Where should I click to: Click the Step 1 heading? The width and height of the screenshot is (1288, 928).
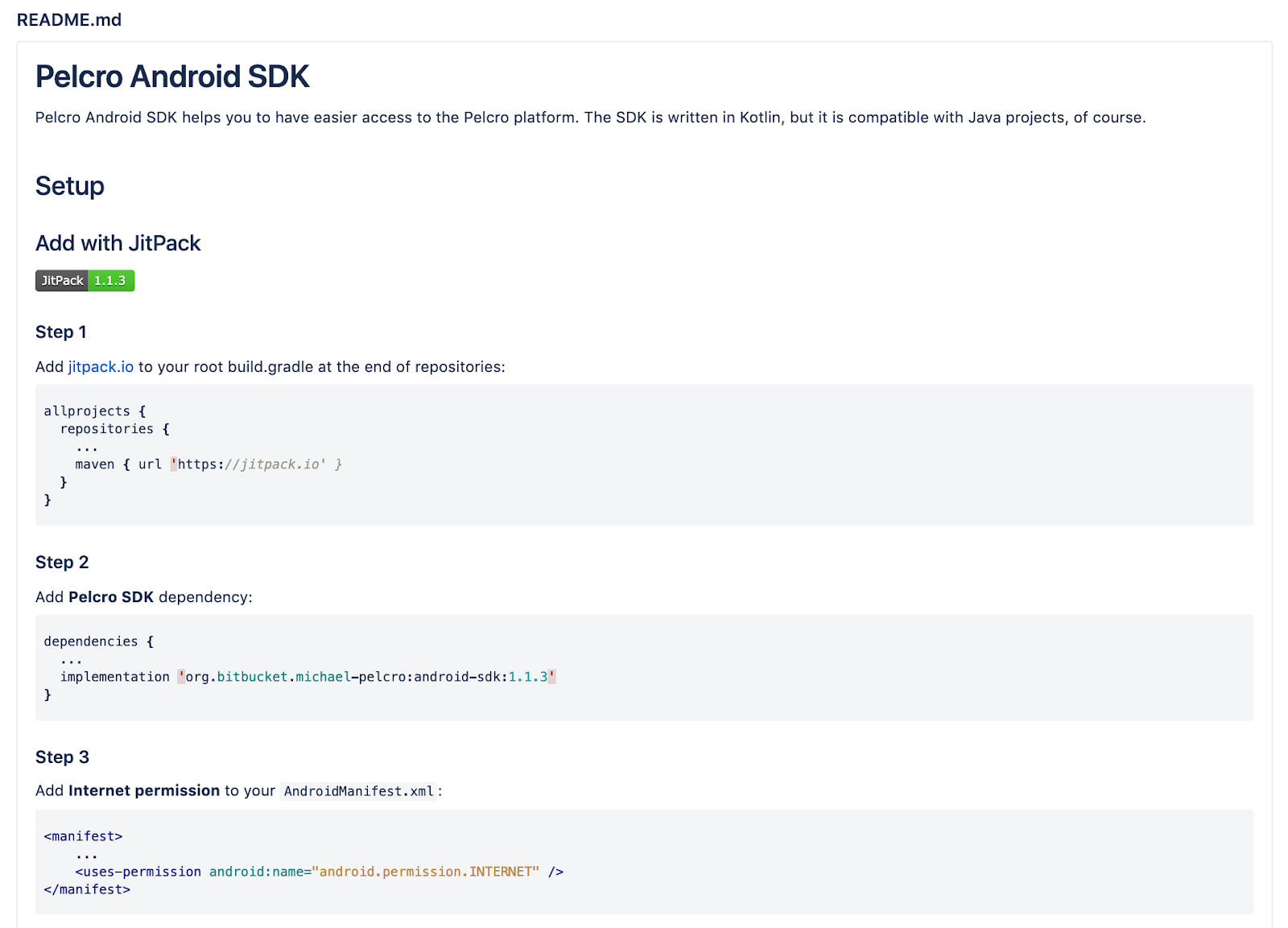[x=60, y=332]
